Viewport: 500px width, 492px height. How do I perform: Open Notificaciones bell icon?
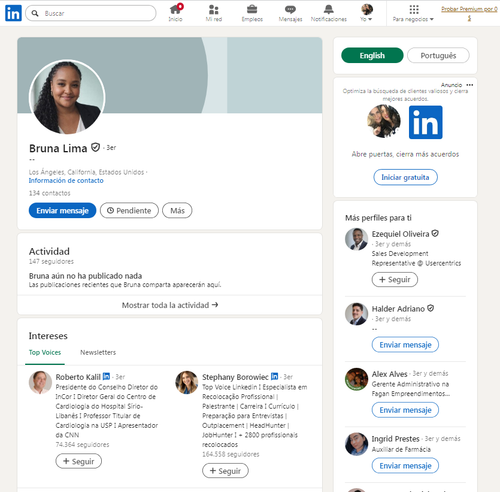pos(329,13)
